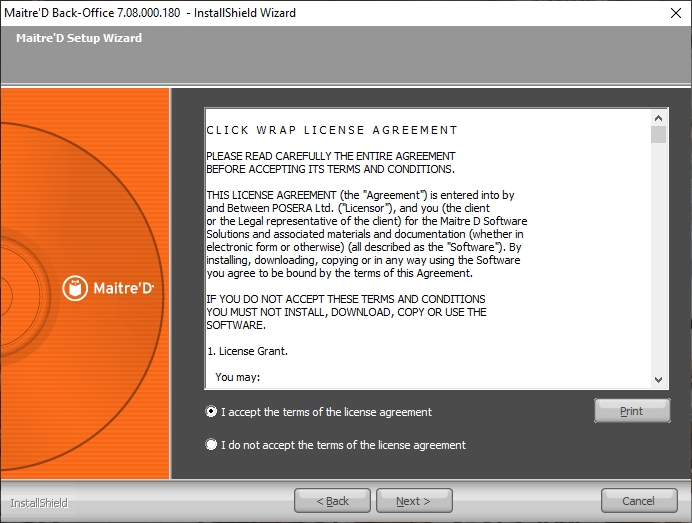Viewport: 692px width, 523px height.
Task: Click the window title bar text
Action: tap(150, 13)
